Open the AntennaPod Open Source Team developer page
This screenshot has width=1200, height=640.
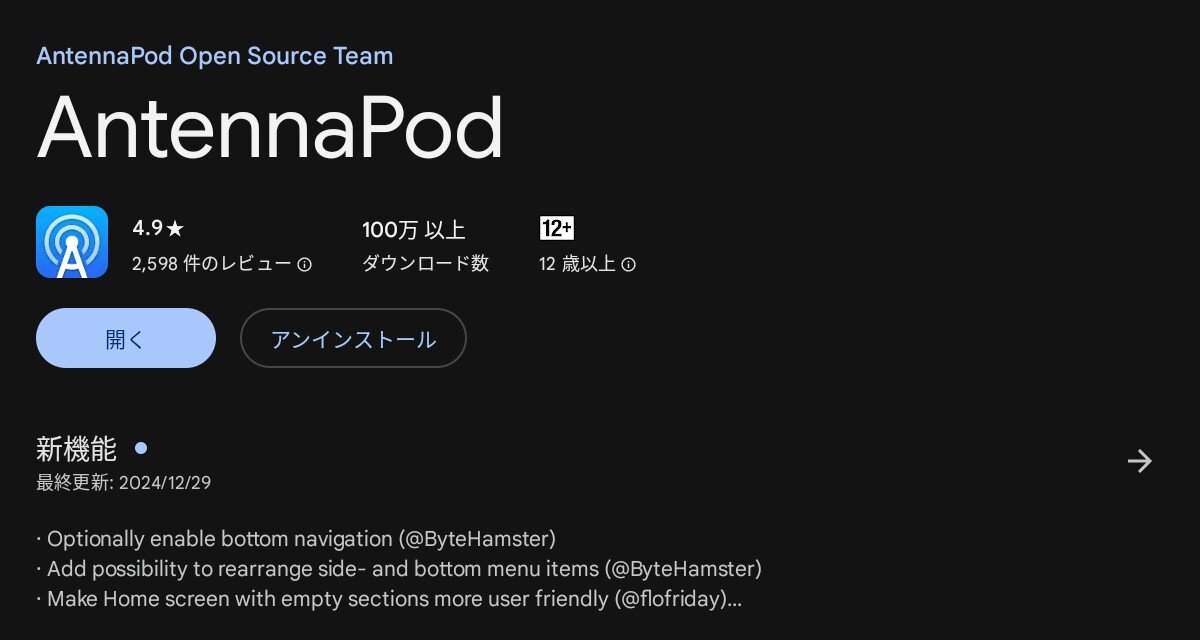click(215, 56)
